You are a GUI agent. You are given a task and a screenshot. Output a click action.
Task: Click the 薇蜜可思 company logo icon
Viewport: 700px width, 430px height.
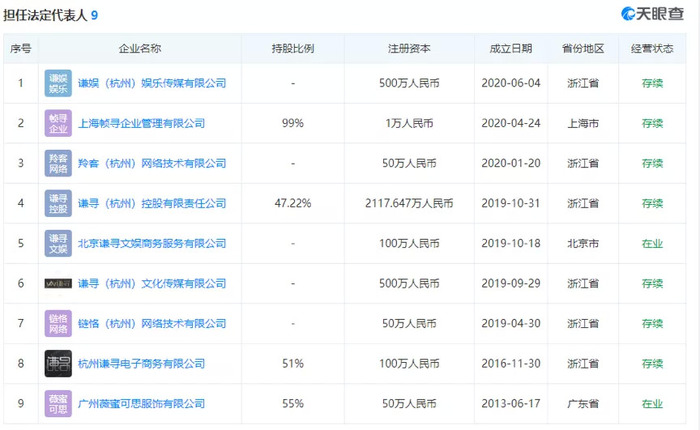(x=58, y=404)
